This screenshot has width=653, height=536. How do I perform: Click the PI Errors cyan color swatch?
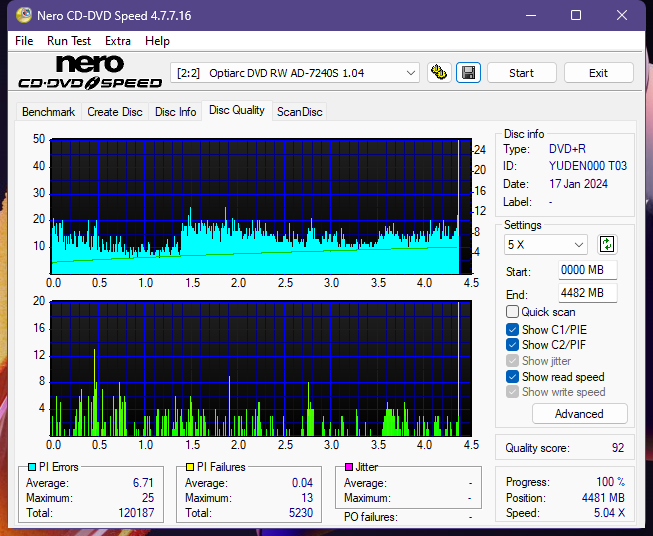click(32, 467)
